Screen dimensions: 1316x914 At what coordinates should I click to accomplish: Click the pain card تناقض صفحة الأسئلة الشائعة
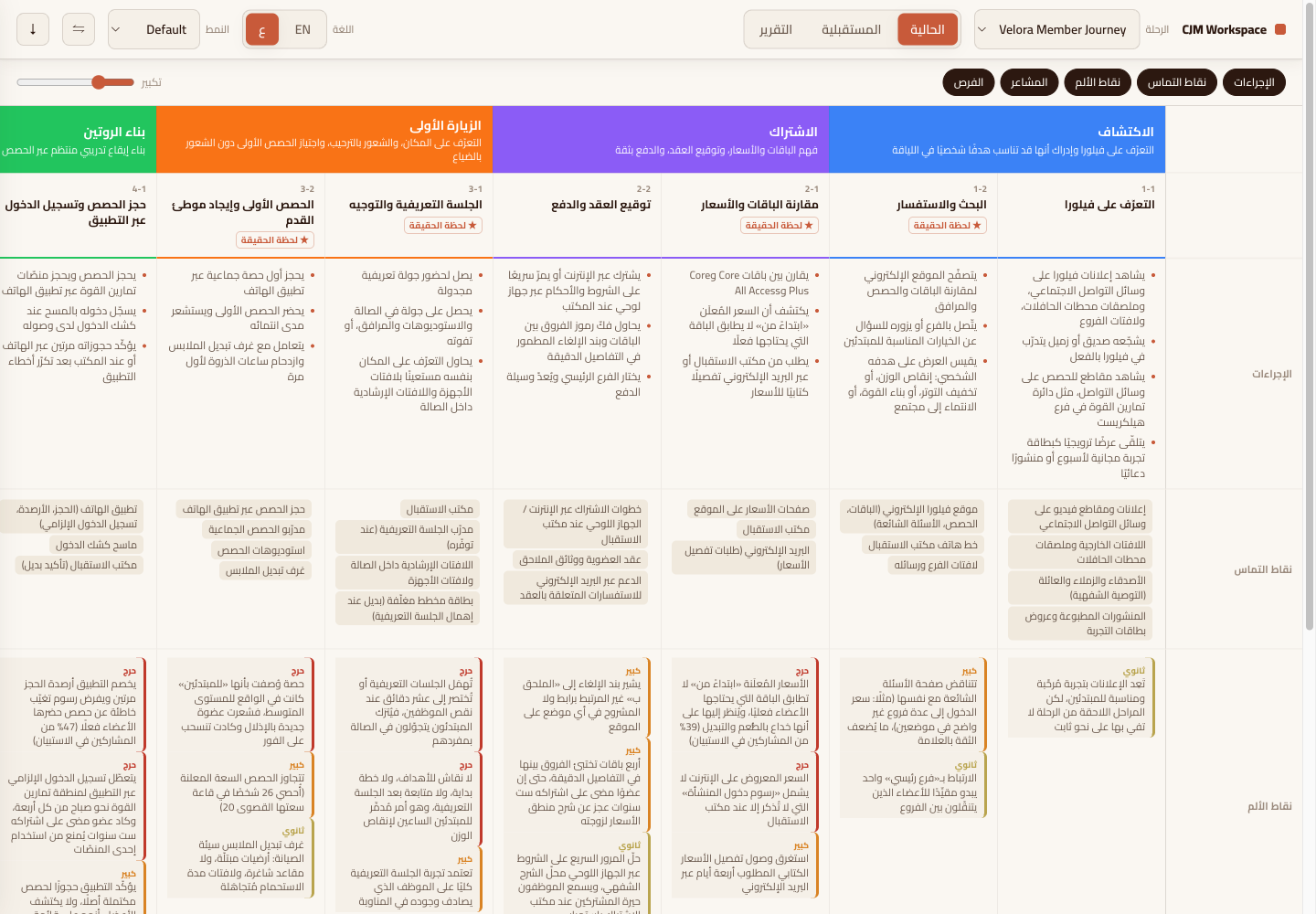[x=914, y=705]
